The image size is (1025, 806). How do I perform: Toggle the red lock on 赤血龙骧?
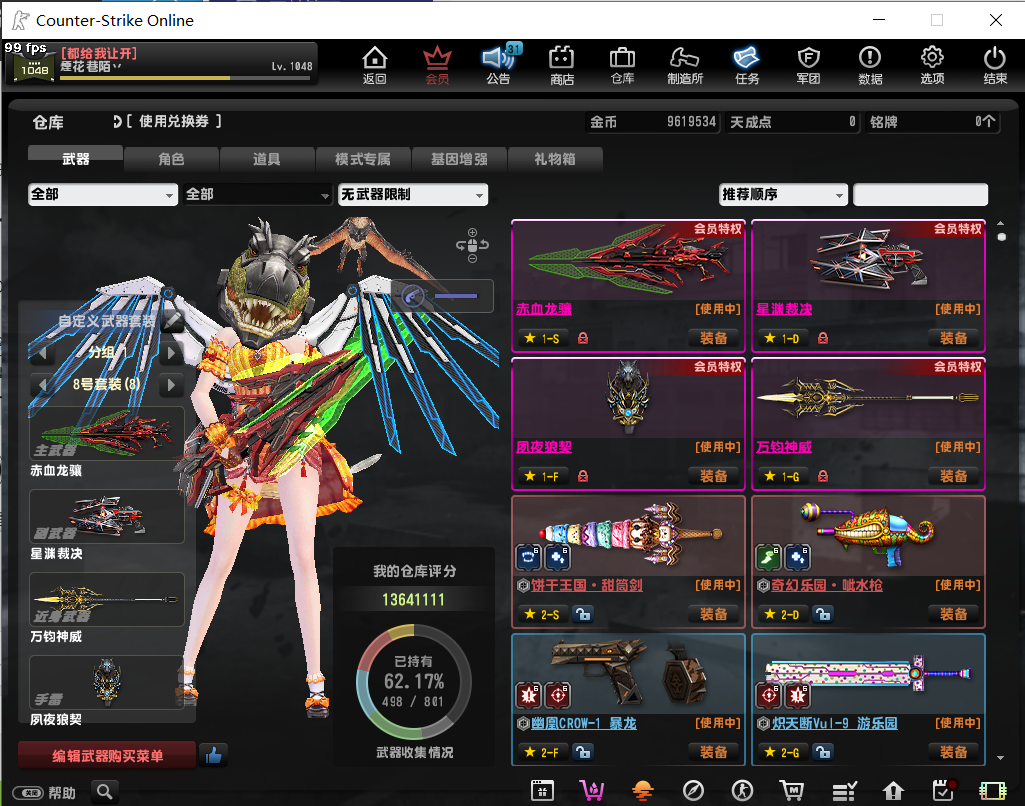coord(583,338)
